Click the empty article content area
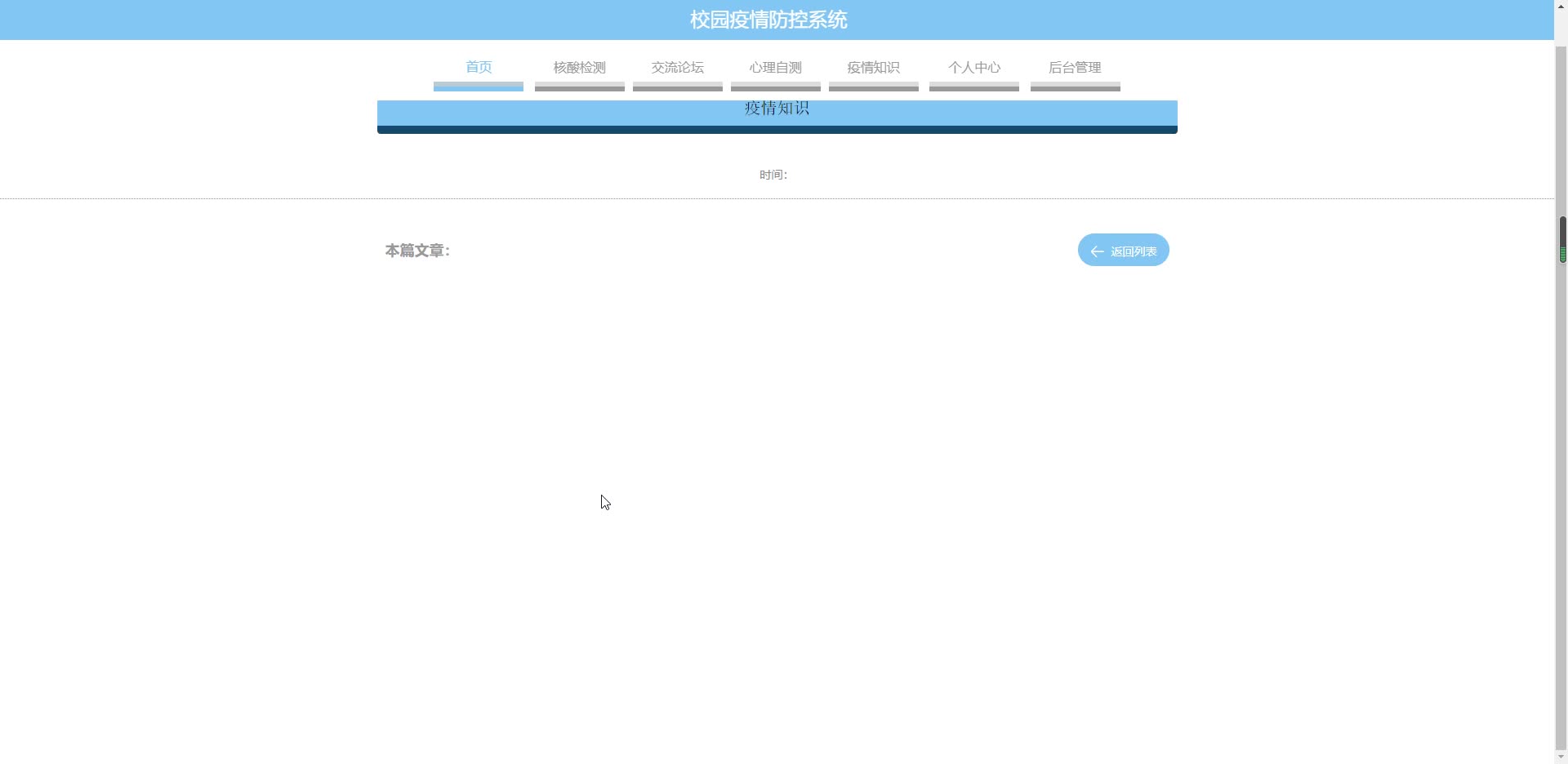Viewport: 1568px width, 764px height. [776, 490]
